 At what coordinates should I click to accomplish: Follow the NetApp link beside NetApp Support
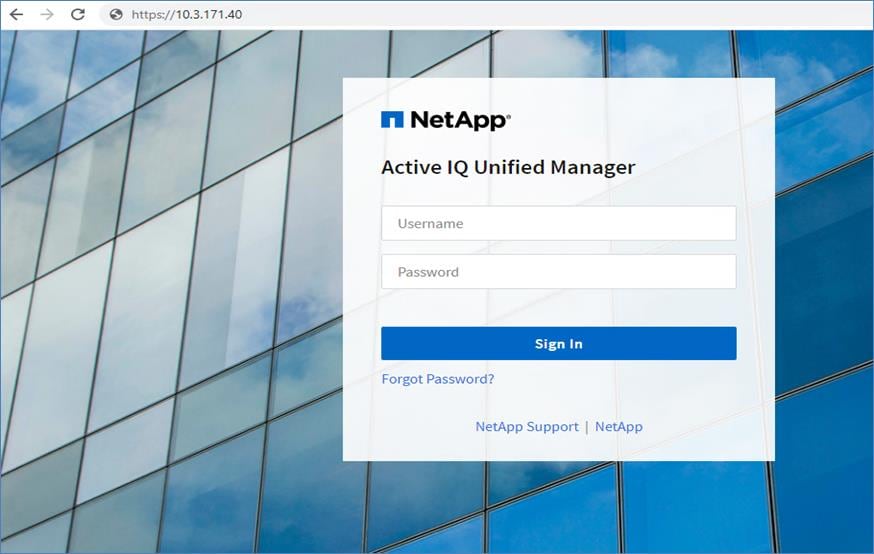619,426
